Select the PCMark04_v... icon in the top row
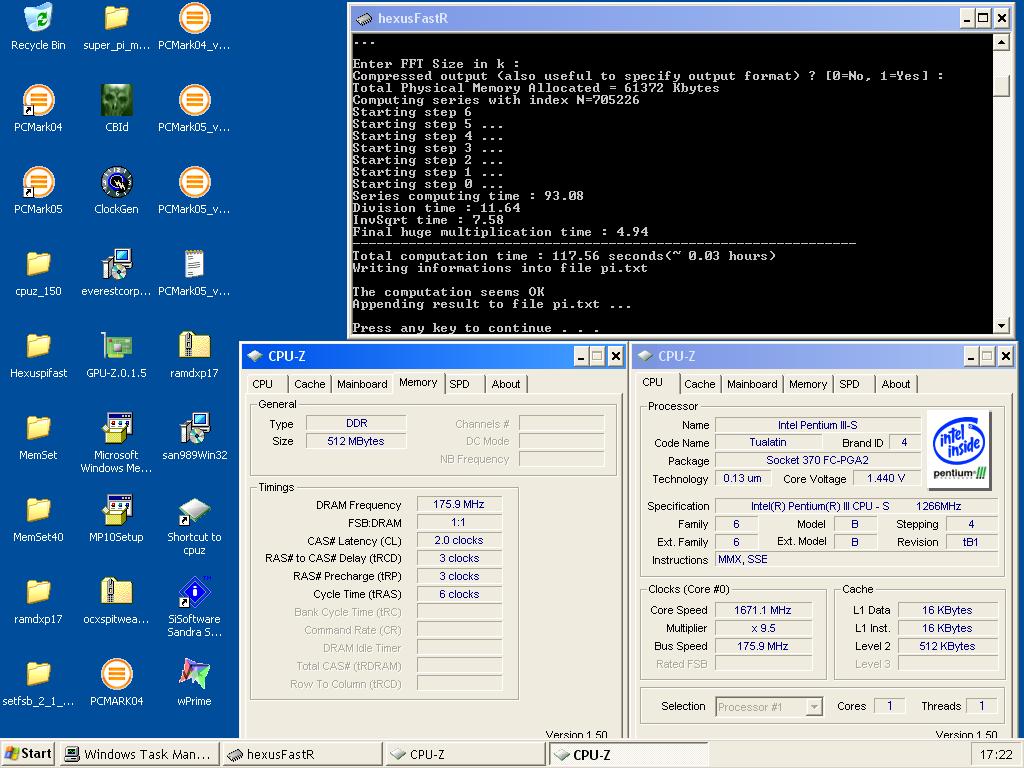 point(194,18)
